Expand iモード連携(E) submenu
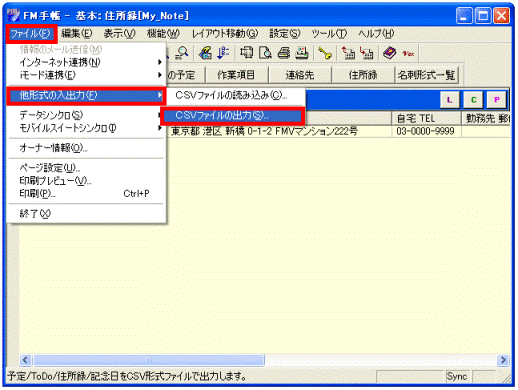 (x=86, y=75)
